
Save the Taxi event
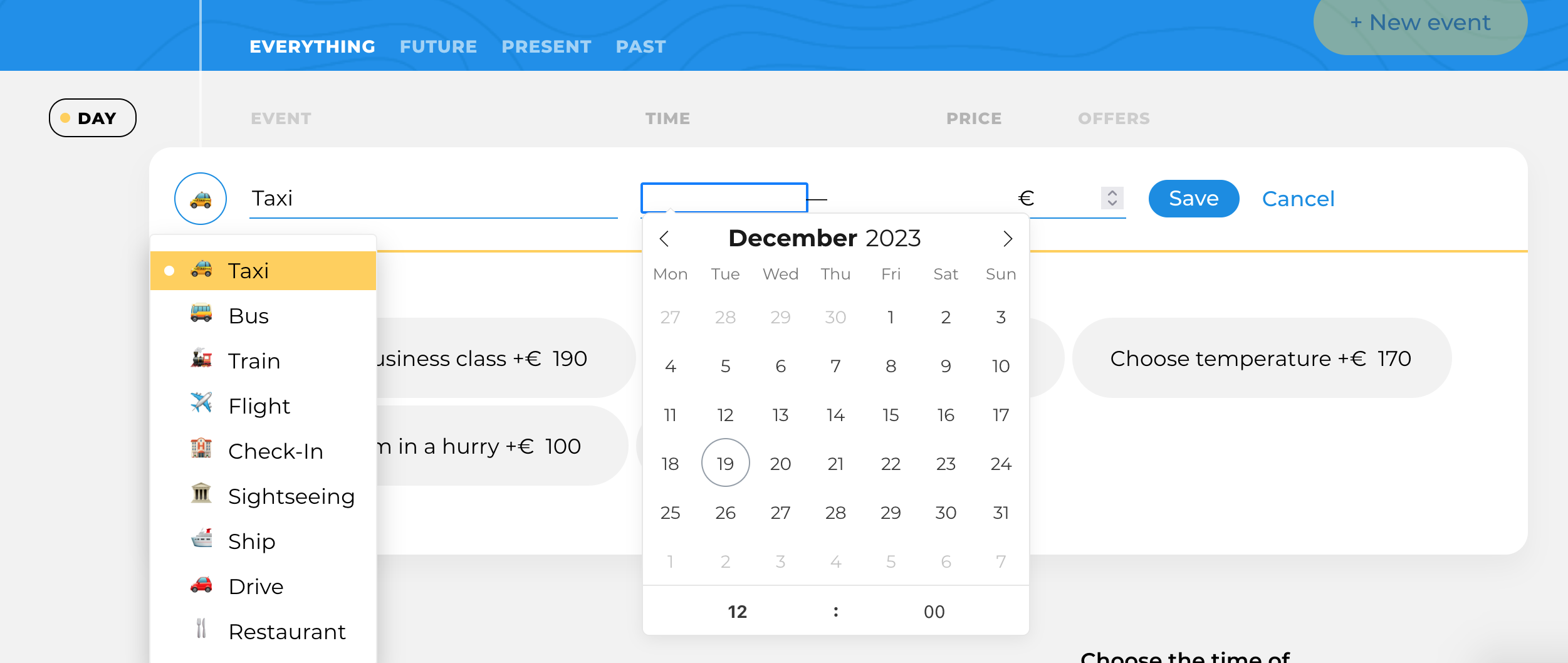pos(1193,199)
